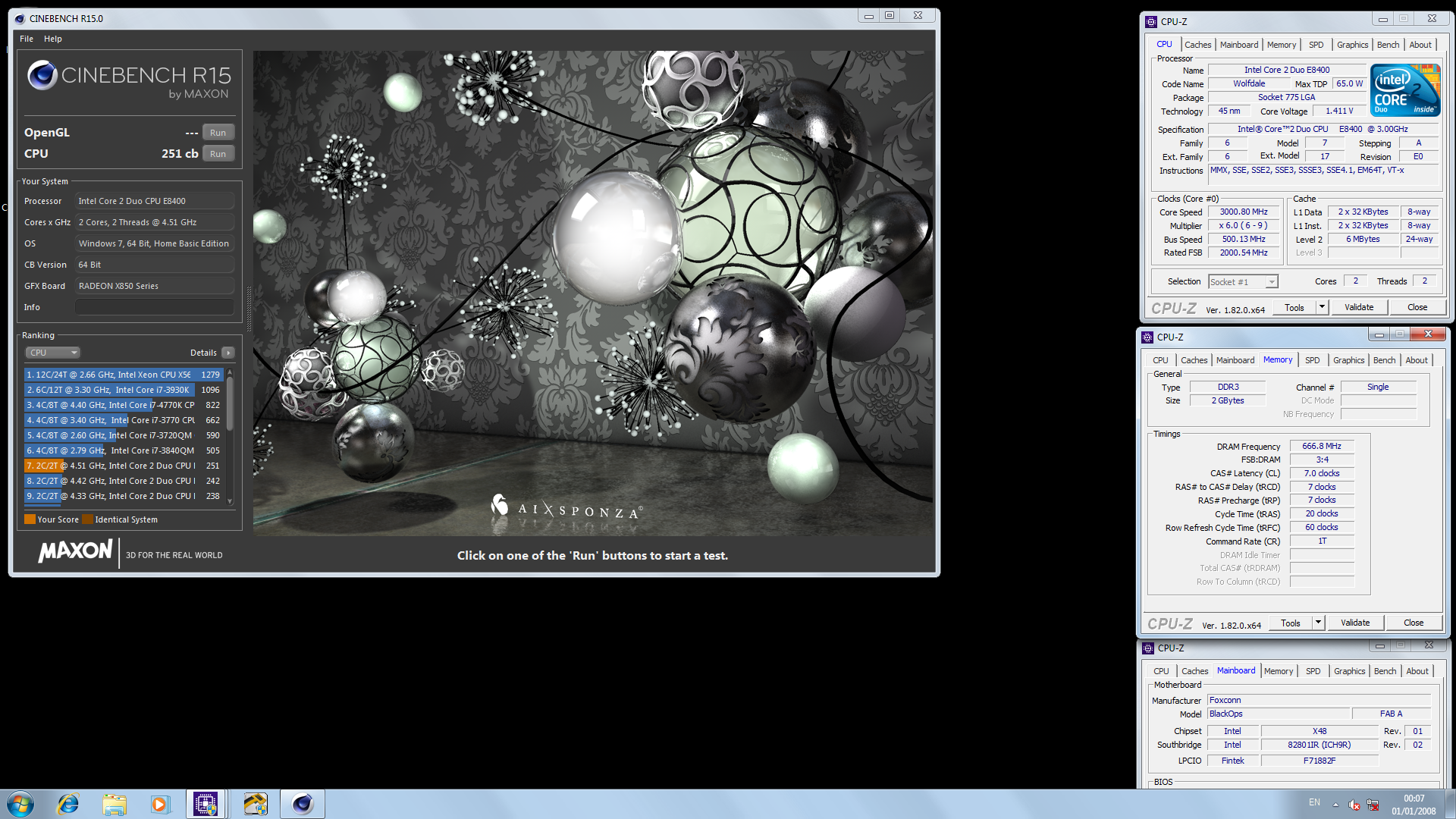Click the yellow tool taskbar icon with shield
The width and height of the screenshot is (1456, 819).
(x=256, y=804)
